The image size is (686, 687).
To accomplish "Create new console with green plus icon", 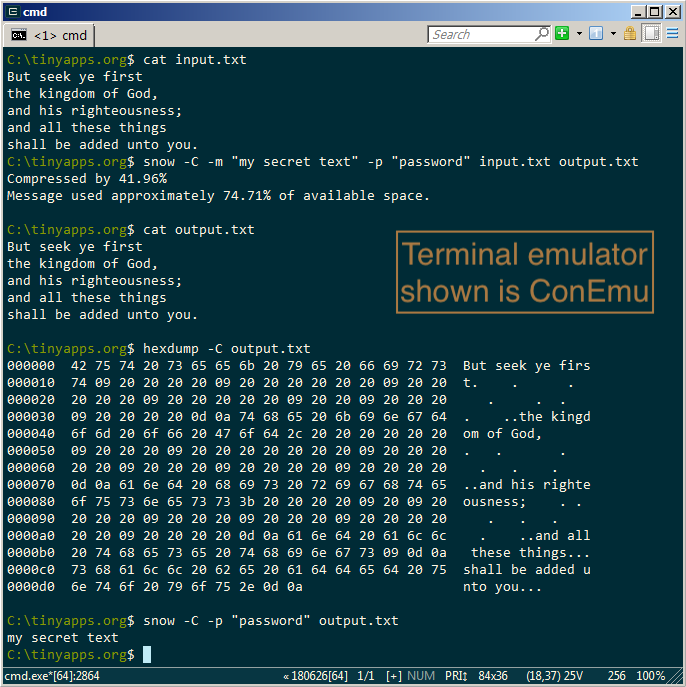I will pos(562,34).
